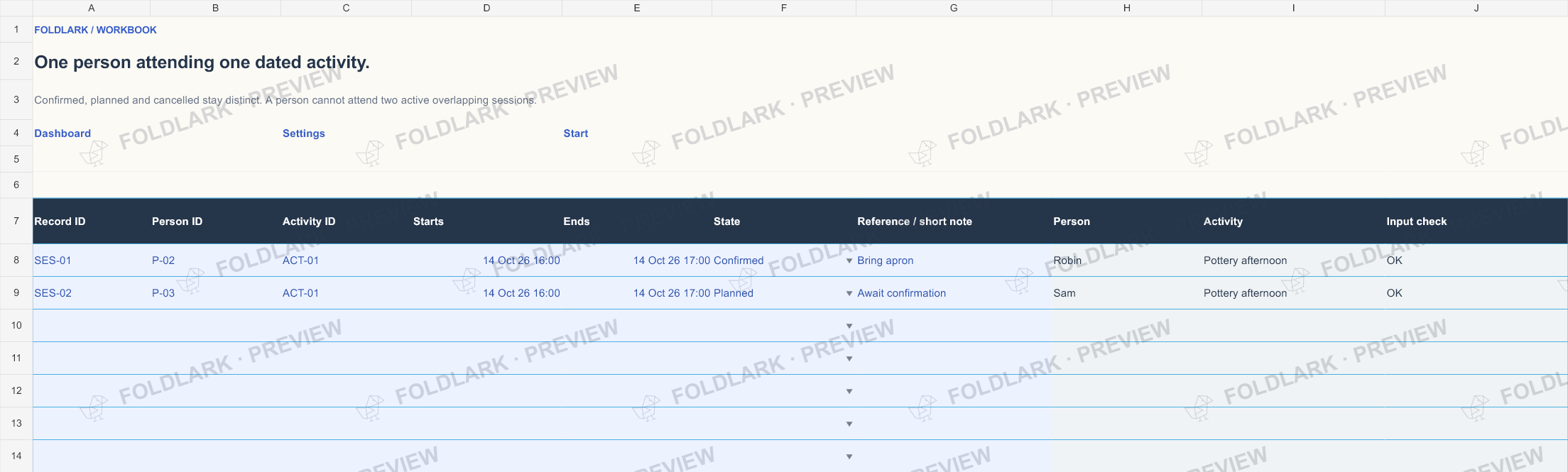Viewport: 1568px width, 472px height.
Task: Click the 'State' header cell
Action: coord(784,221)
